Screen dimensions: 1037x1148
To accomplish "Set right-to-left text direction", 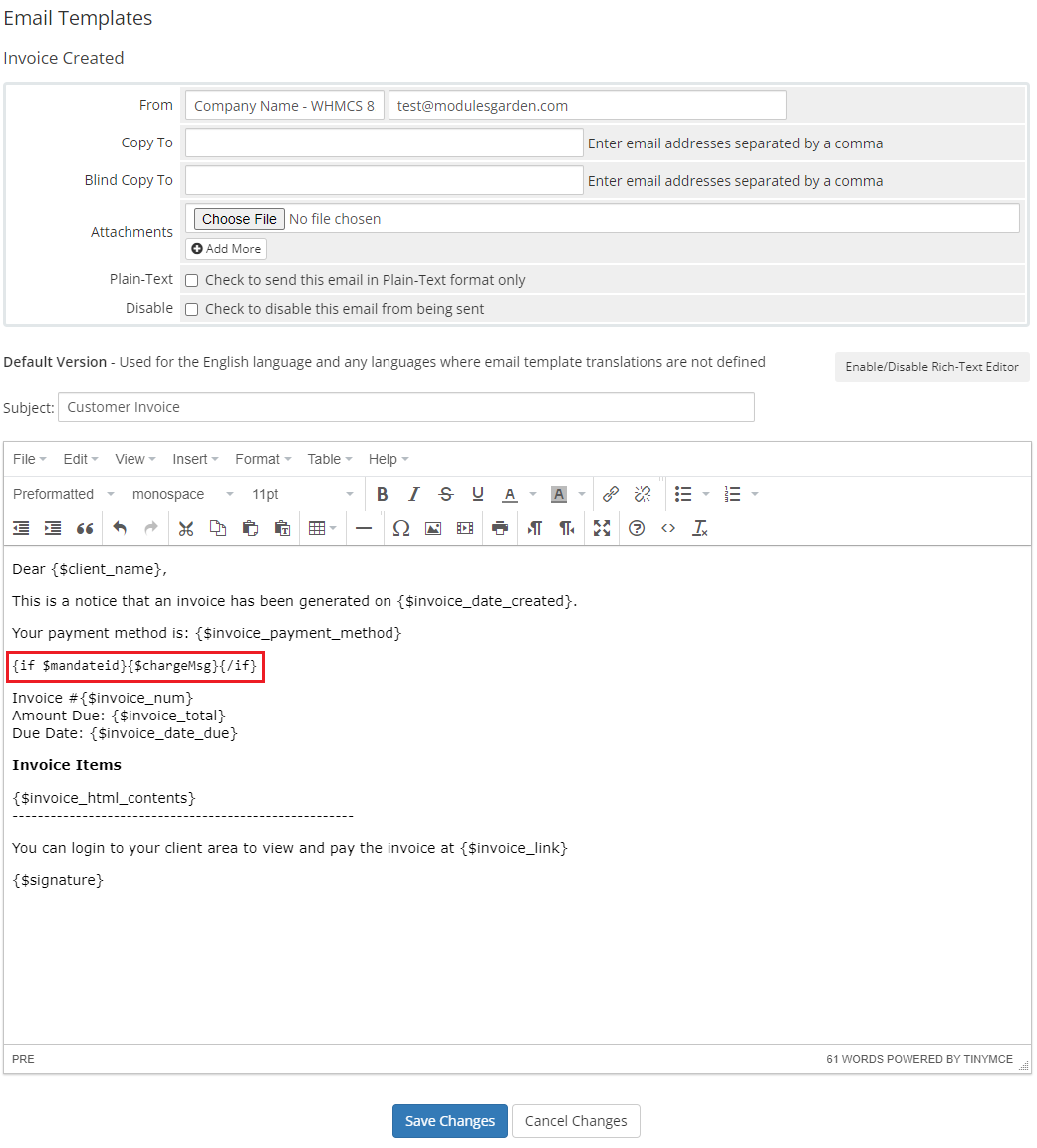I will coord(567,528).
